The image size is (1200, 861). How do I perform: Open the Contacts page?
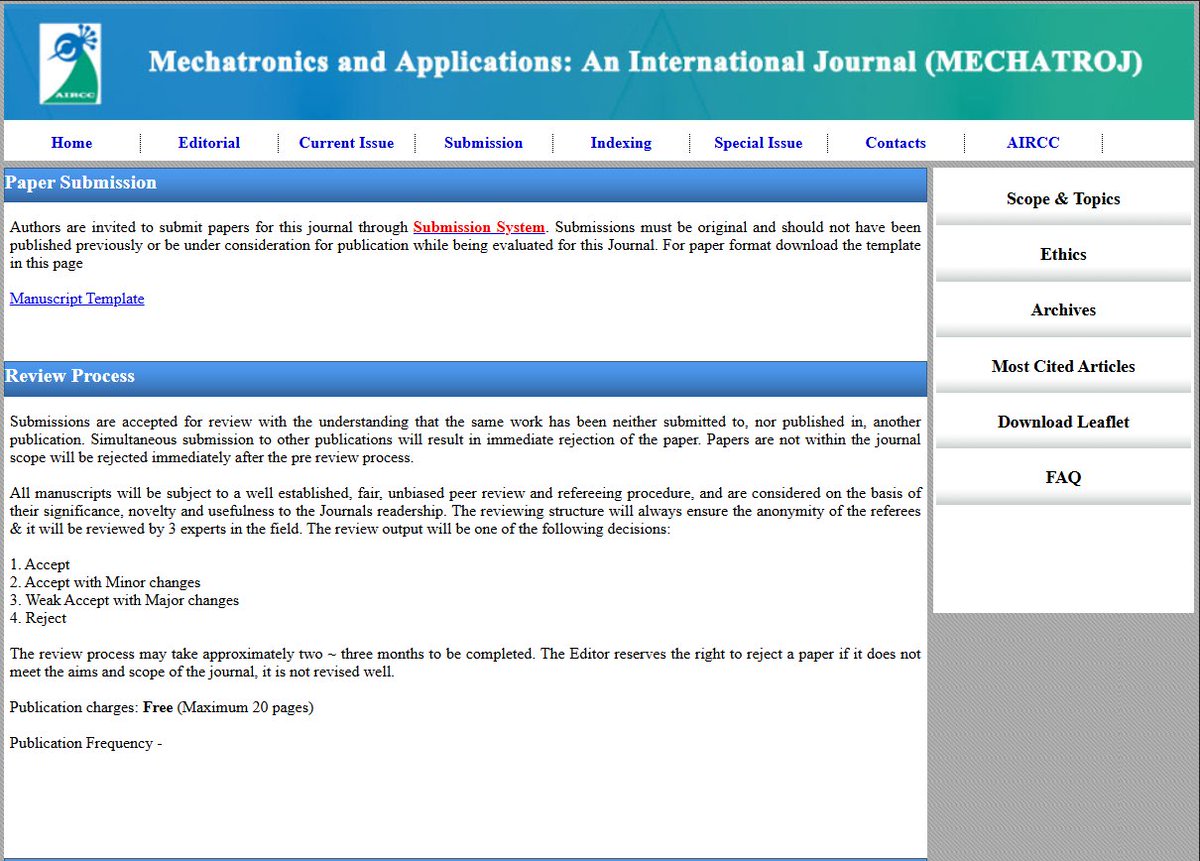click(x=896, y=143)
